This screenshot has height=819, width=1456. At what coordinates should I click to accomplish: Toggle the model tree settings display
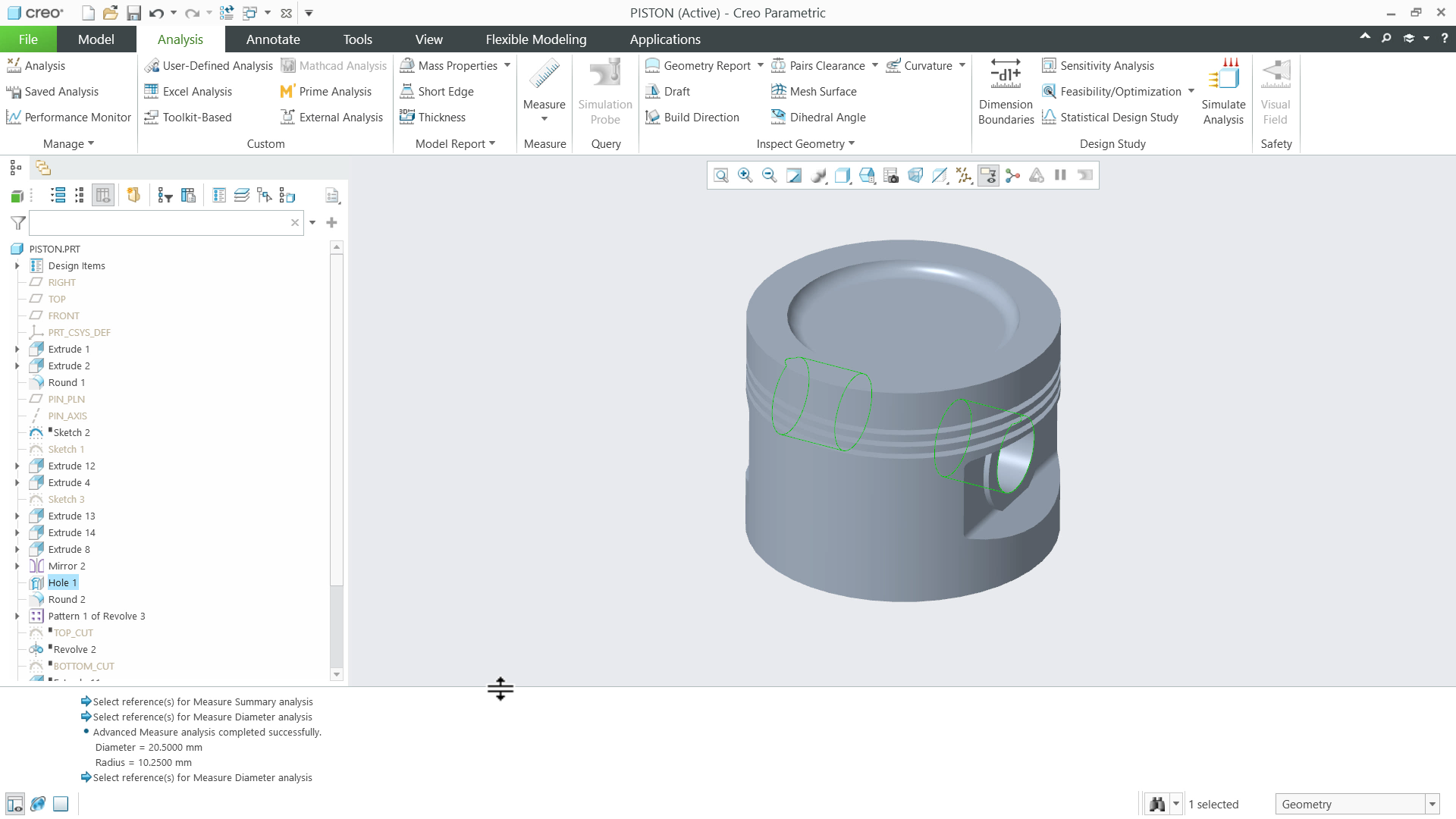tap(102, 195)
